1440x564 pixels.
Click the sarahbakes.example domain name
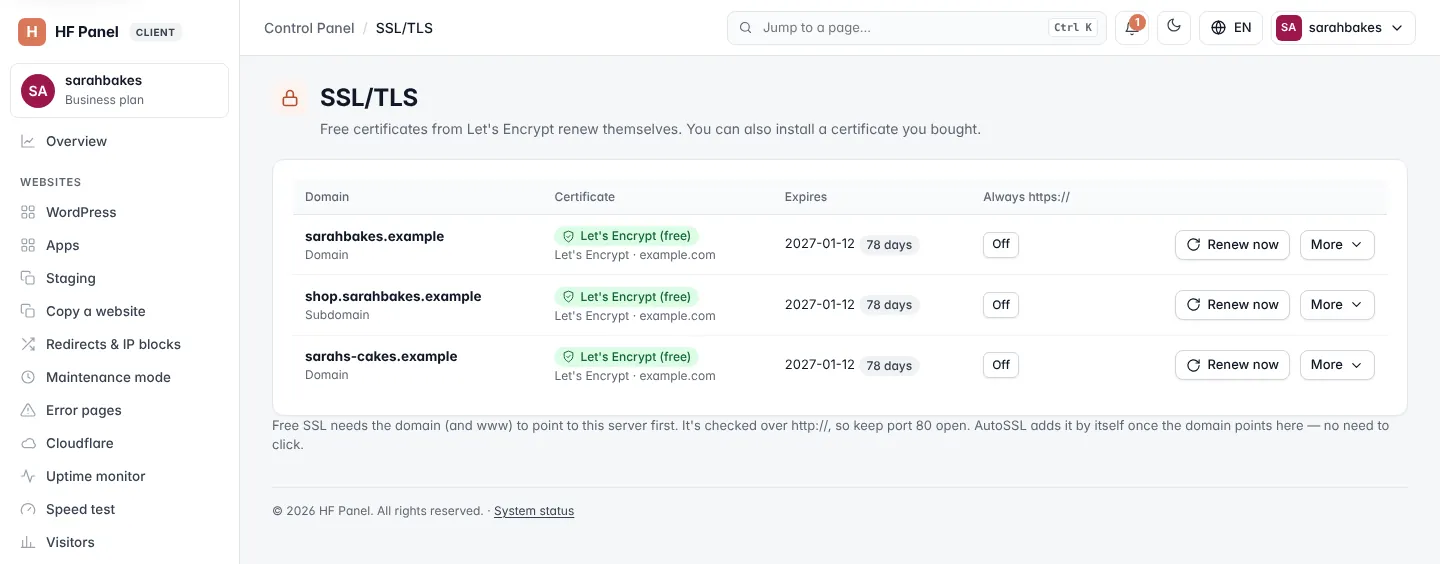(x=374, y=237)
